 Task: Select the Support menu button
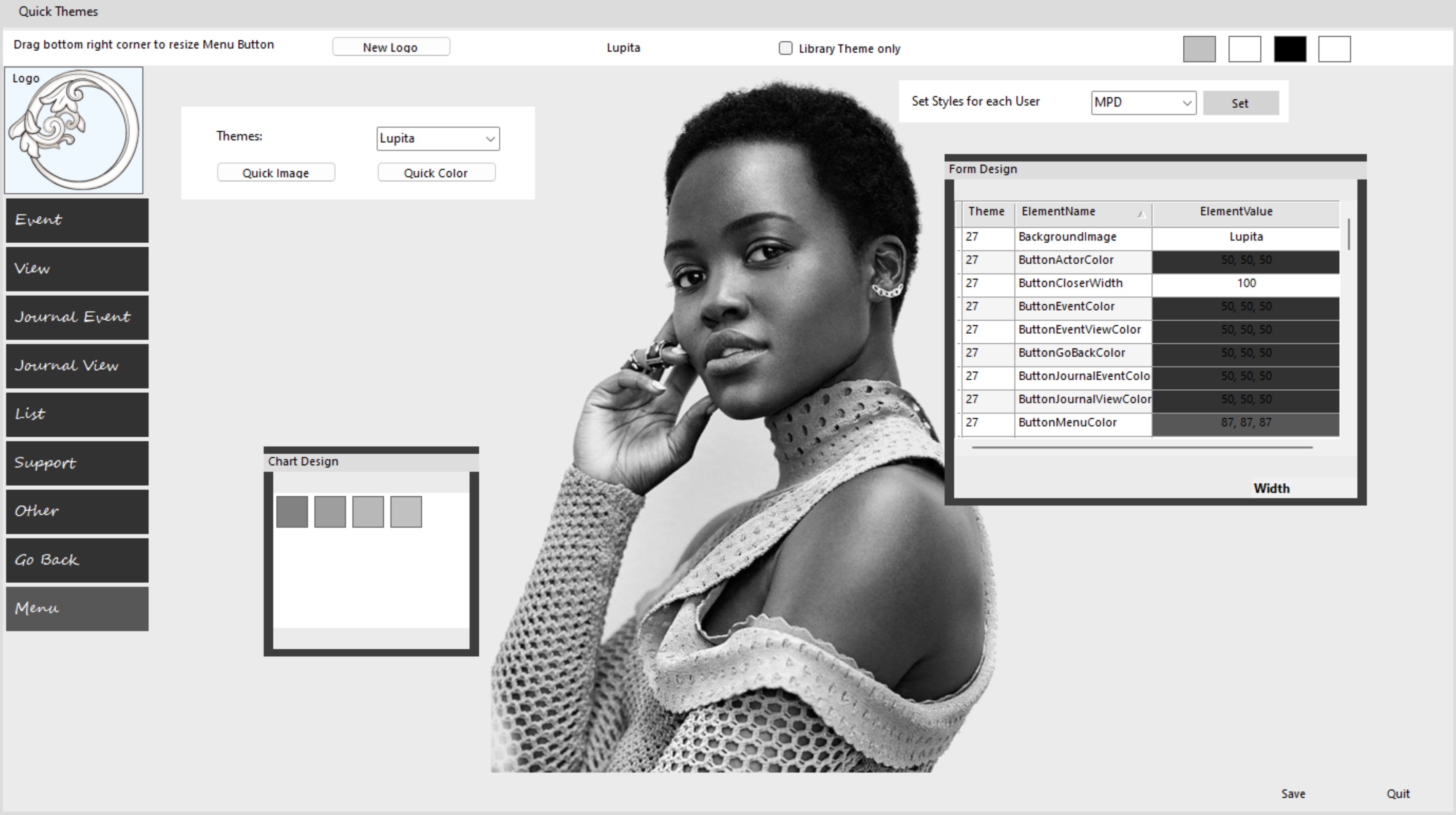click(77, 463)
